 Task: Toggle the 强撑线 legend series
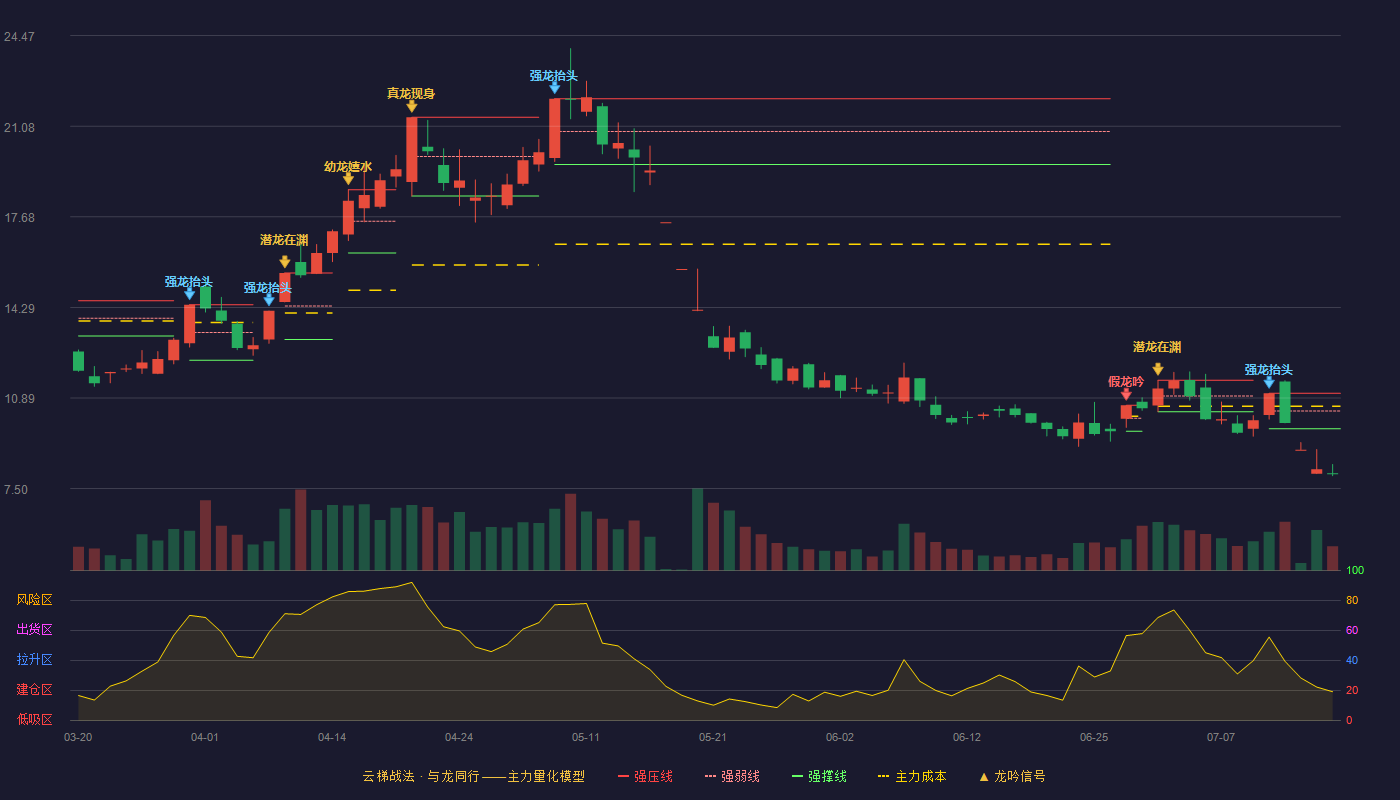point(819,776)
